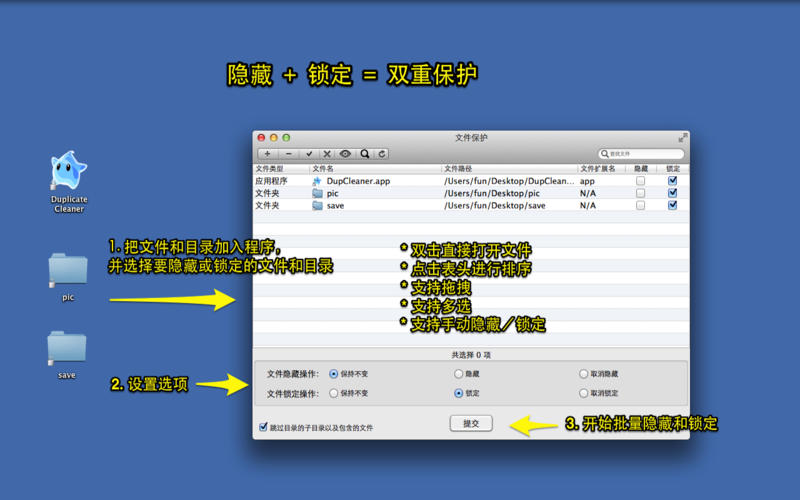Click 文件夹 type cell in save row
The width and height of the screenshot is (800, 500).
(x=267, y=206)
